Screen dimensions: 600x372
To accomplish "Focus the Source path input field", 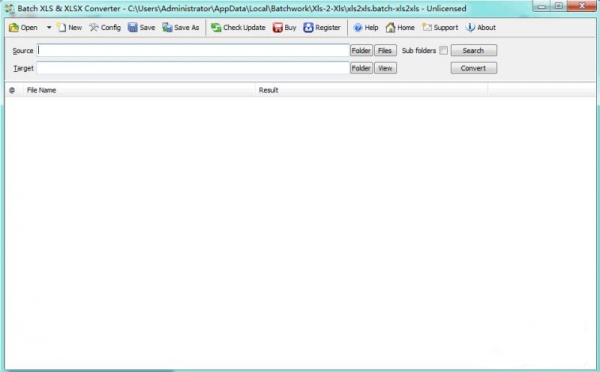I will (x=193, y=51).
